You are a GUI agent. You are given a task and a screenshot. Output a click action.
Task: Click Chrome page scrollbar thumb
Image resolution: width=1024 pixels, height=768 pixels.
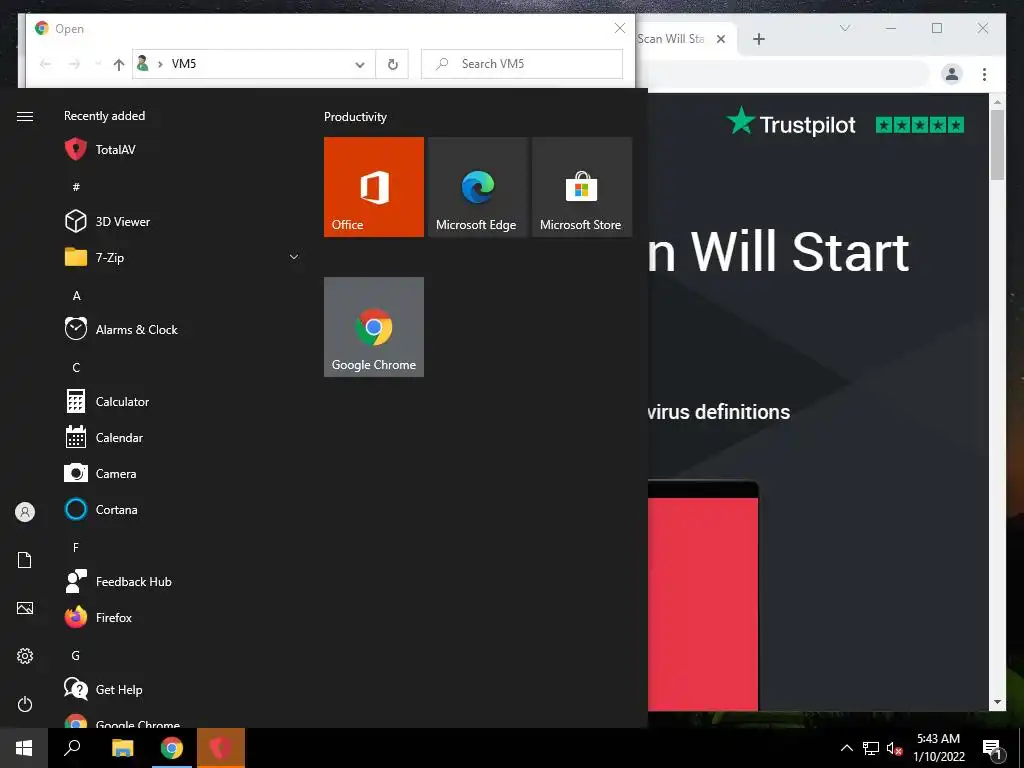point(997,144)
